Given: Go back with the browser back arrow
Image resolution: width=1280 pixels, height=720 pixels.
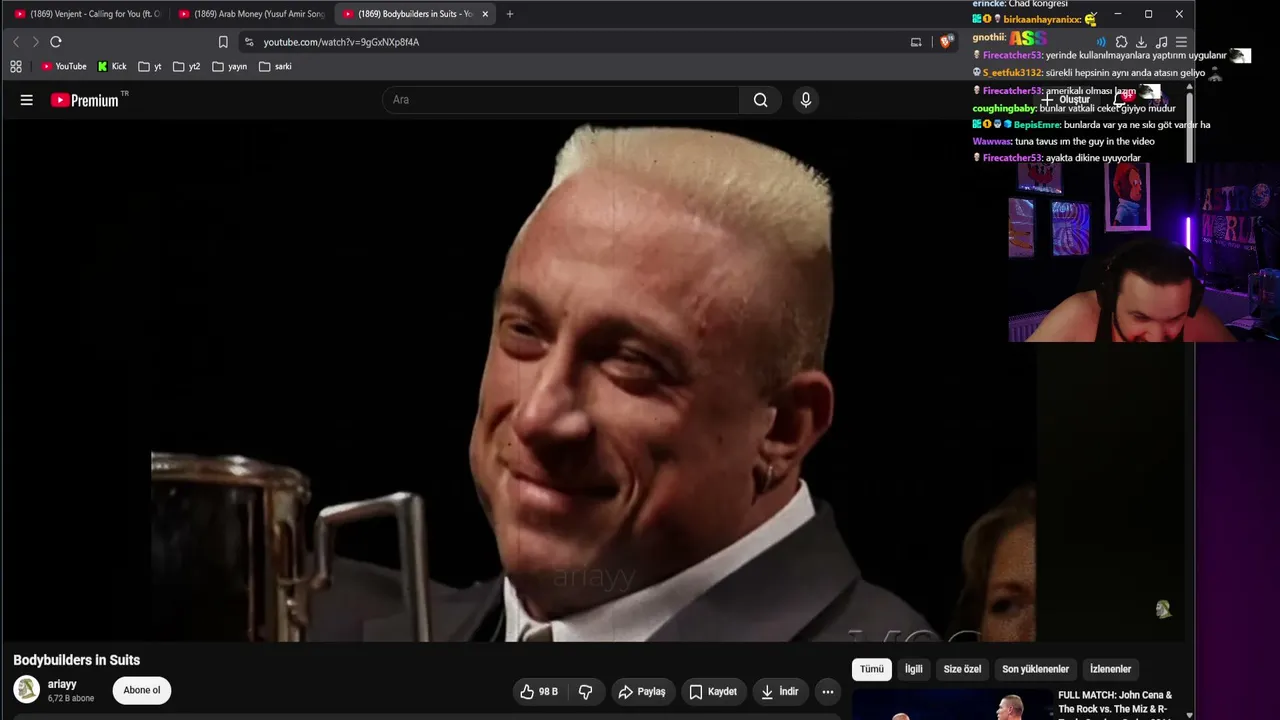Looking at the screenshot, I should [16, 42].
